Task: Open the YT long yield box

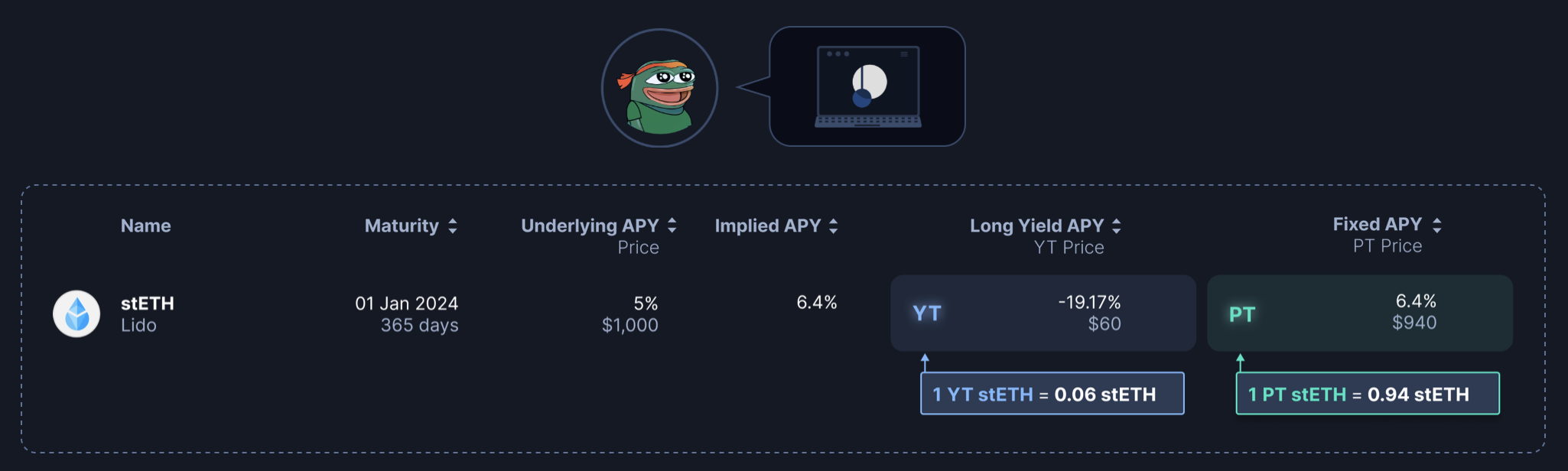Action: [x=1043, y=313]
